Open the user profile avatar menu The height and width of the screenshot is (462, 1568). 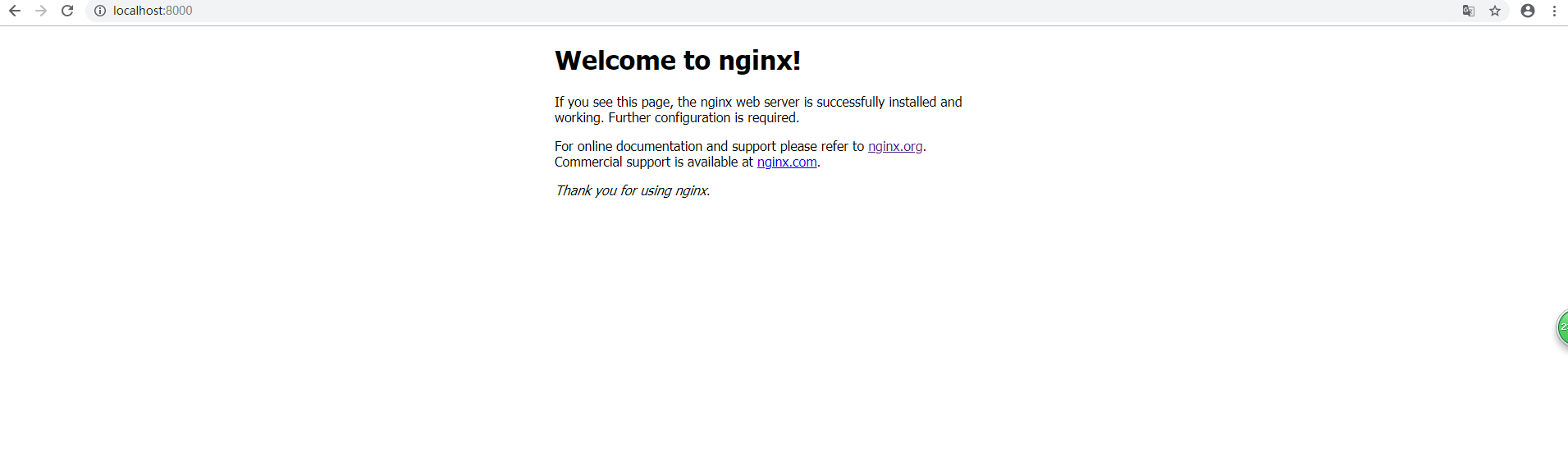[1528, 11]
